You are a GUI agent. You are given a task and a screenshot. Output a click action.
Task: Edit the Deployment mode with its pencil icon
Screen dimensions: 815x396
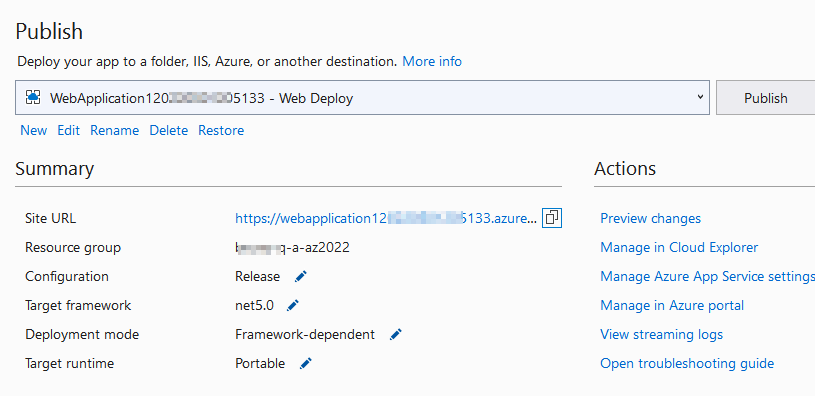[x=396, y=335]
